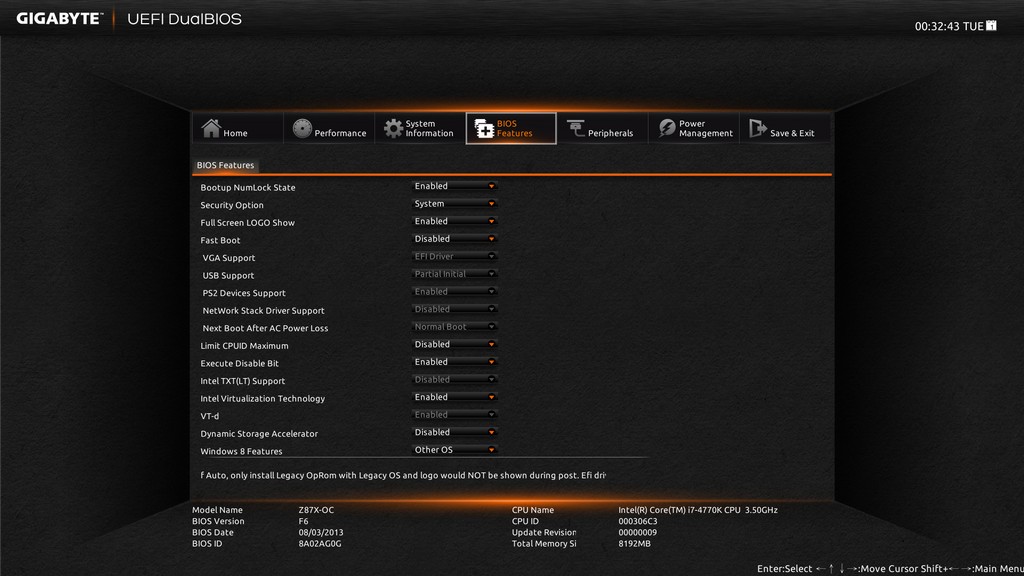This screenshot has width=1024, height=576.
Task: Click the greyed VT-d dropdown
Action: tap(455, 415)
